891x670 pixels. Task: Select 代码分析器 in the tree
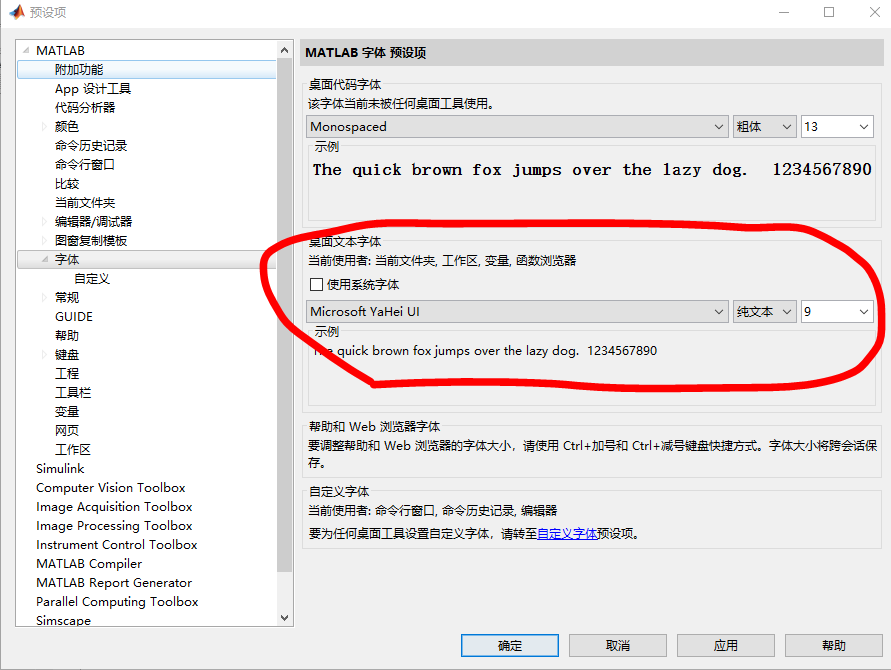pyautogui.click(x=85, y=107)
